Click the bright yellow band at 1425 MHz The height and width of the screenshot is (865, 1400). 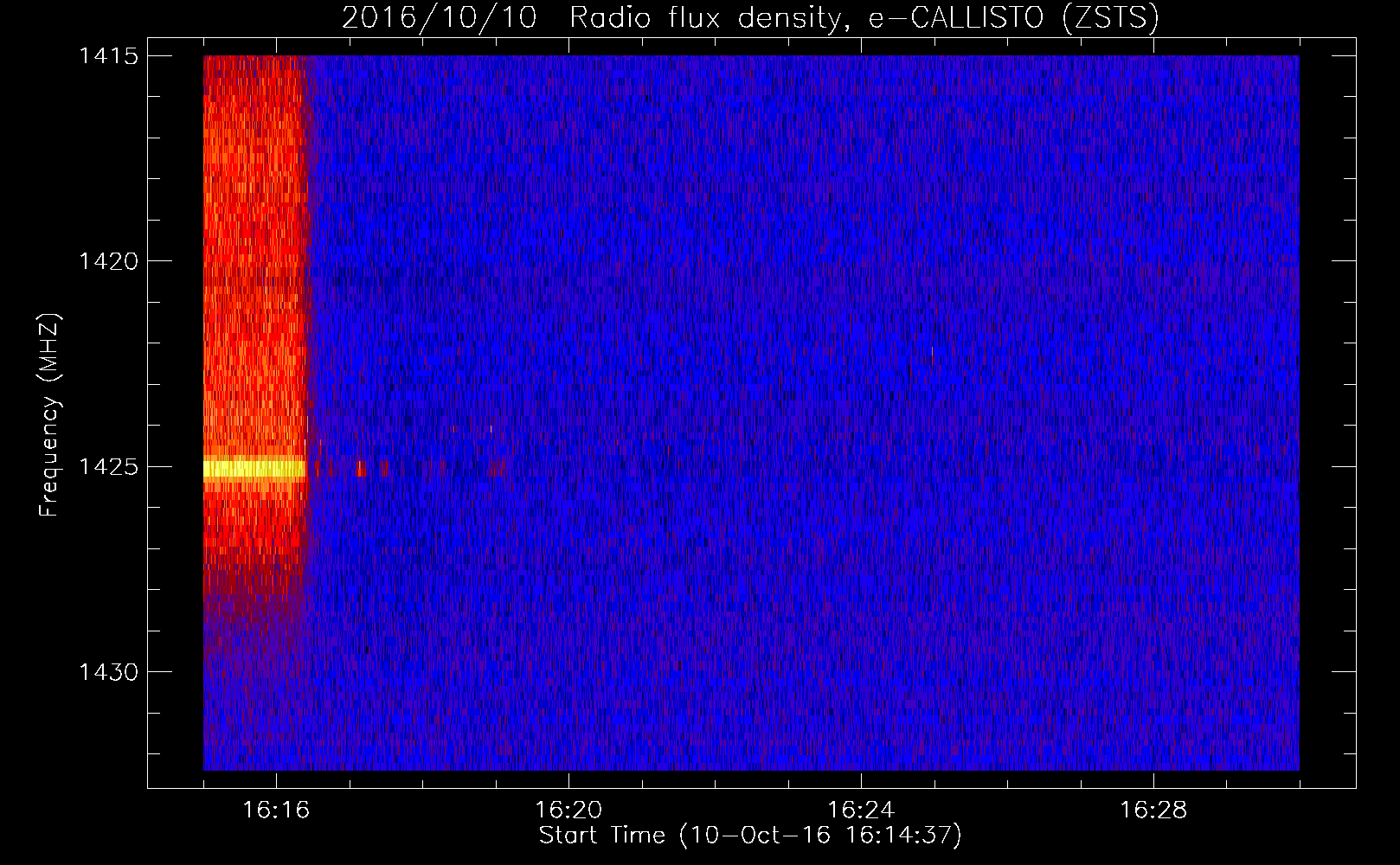(x=254, y=469)
